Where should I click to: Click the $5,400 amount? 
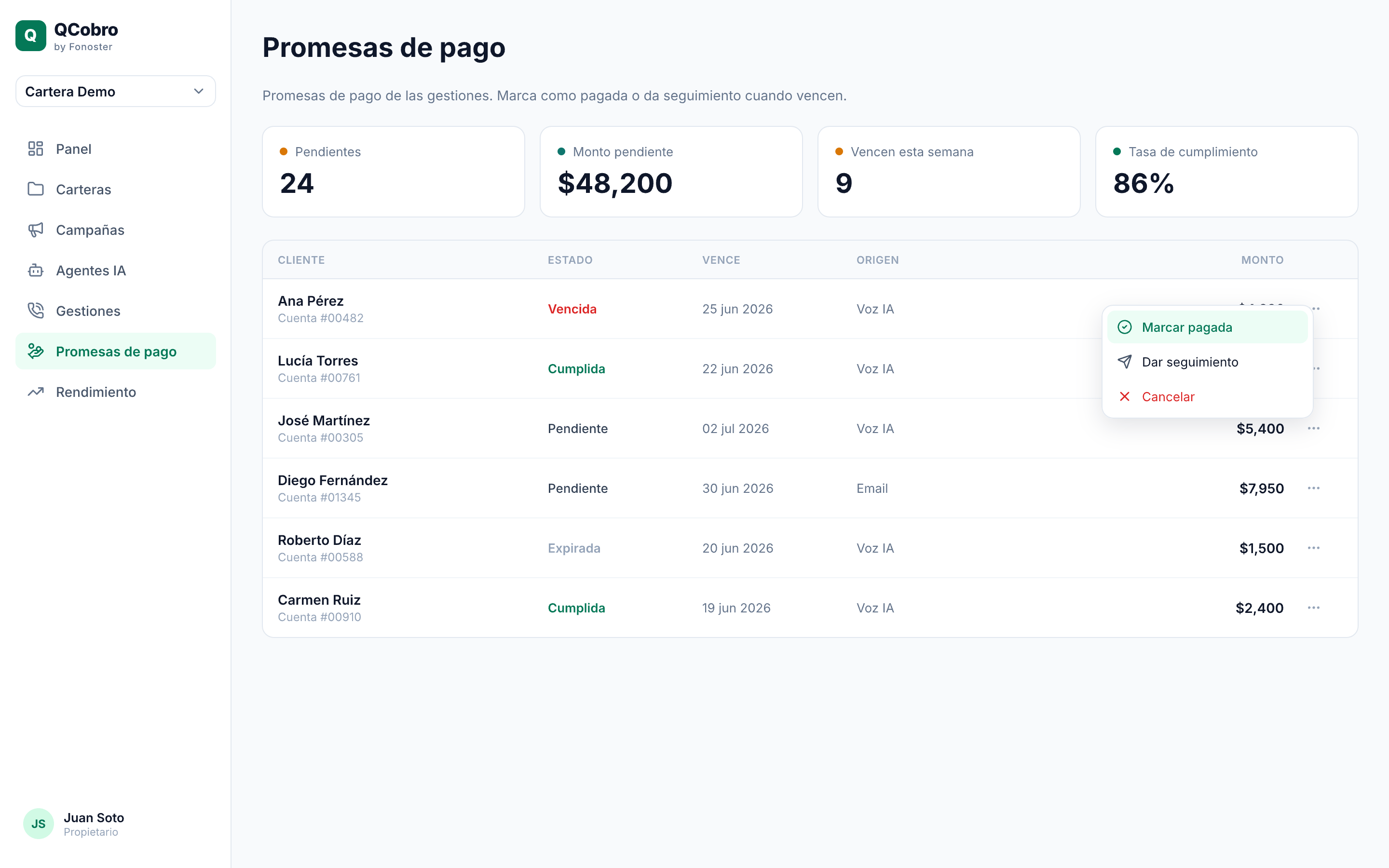[x=1260, y=428]
